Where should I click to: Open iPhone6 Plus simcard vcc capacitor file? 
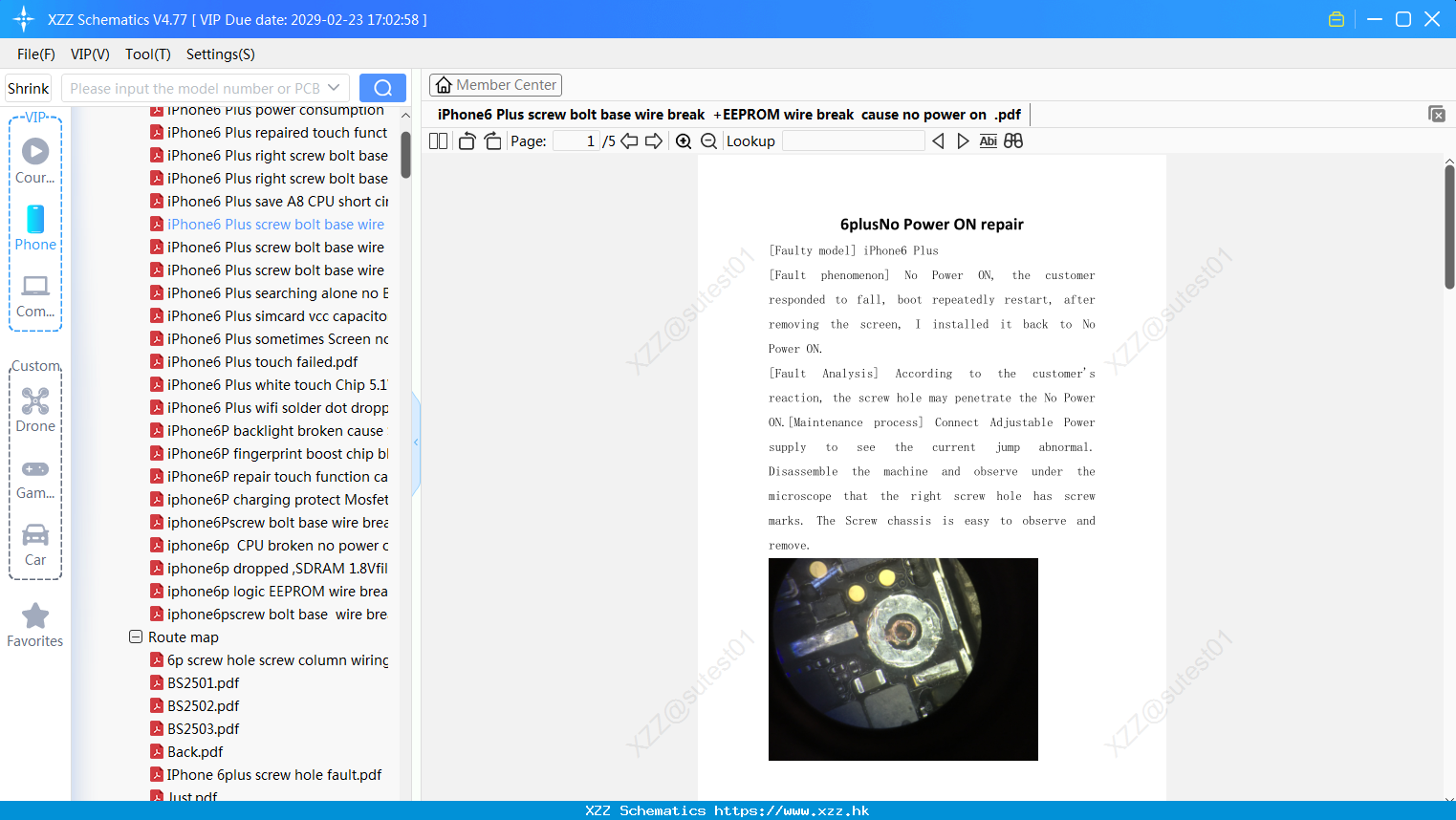[x=270, y=316]
